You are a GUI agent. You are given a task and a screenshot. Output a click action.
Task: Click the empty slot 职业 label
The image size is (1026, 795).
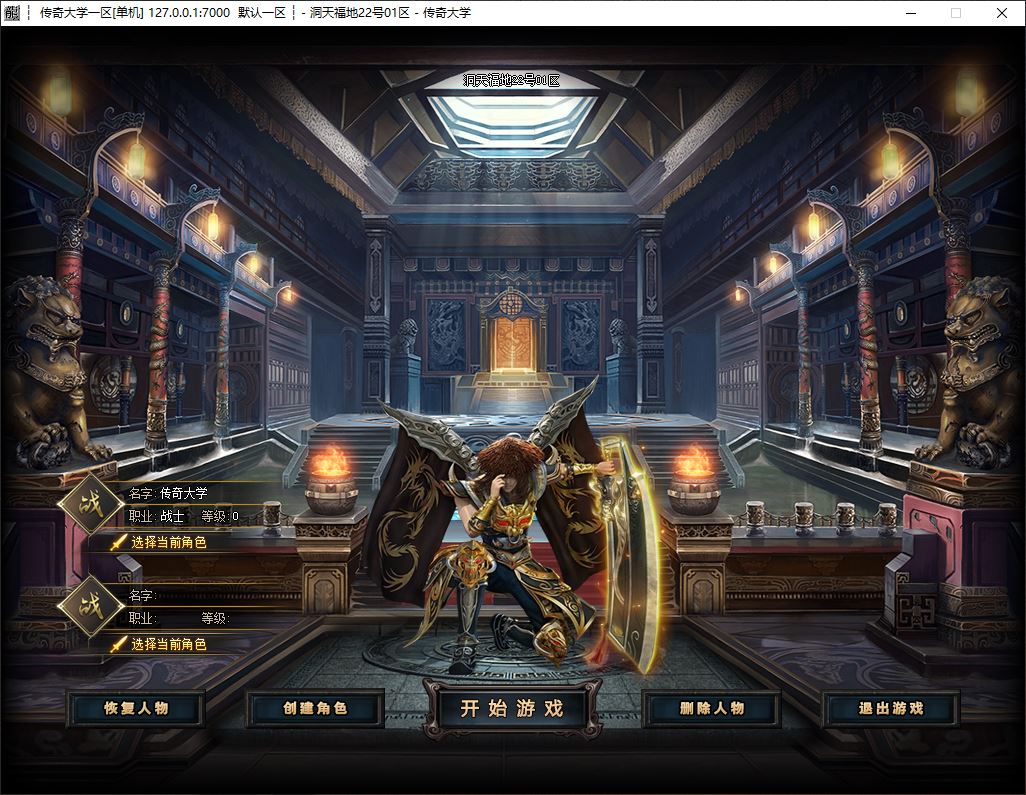[x=142, y=618]
